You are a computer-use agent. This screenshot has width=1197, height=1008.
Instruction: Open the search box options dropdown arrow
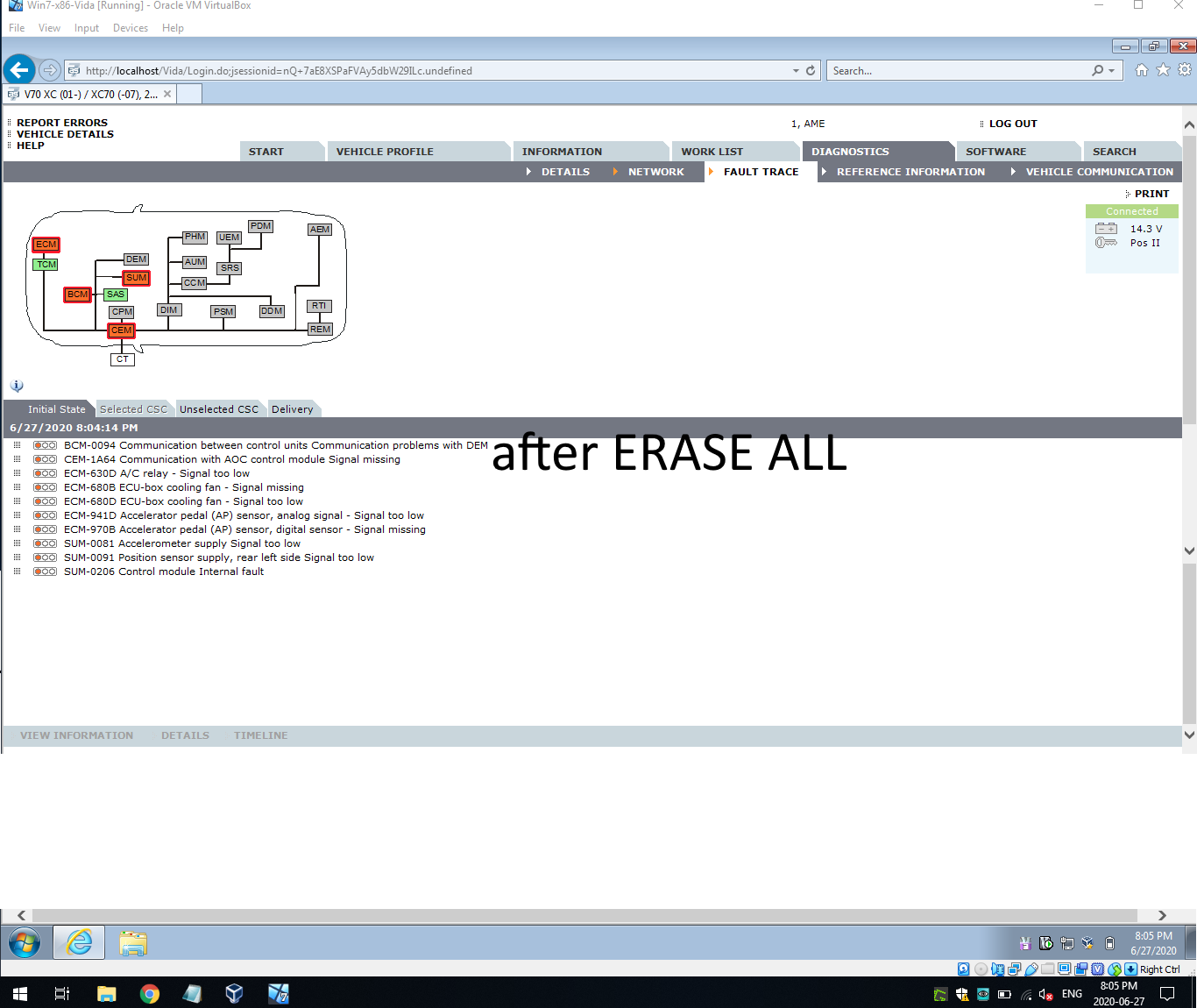pos(1112,71)
